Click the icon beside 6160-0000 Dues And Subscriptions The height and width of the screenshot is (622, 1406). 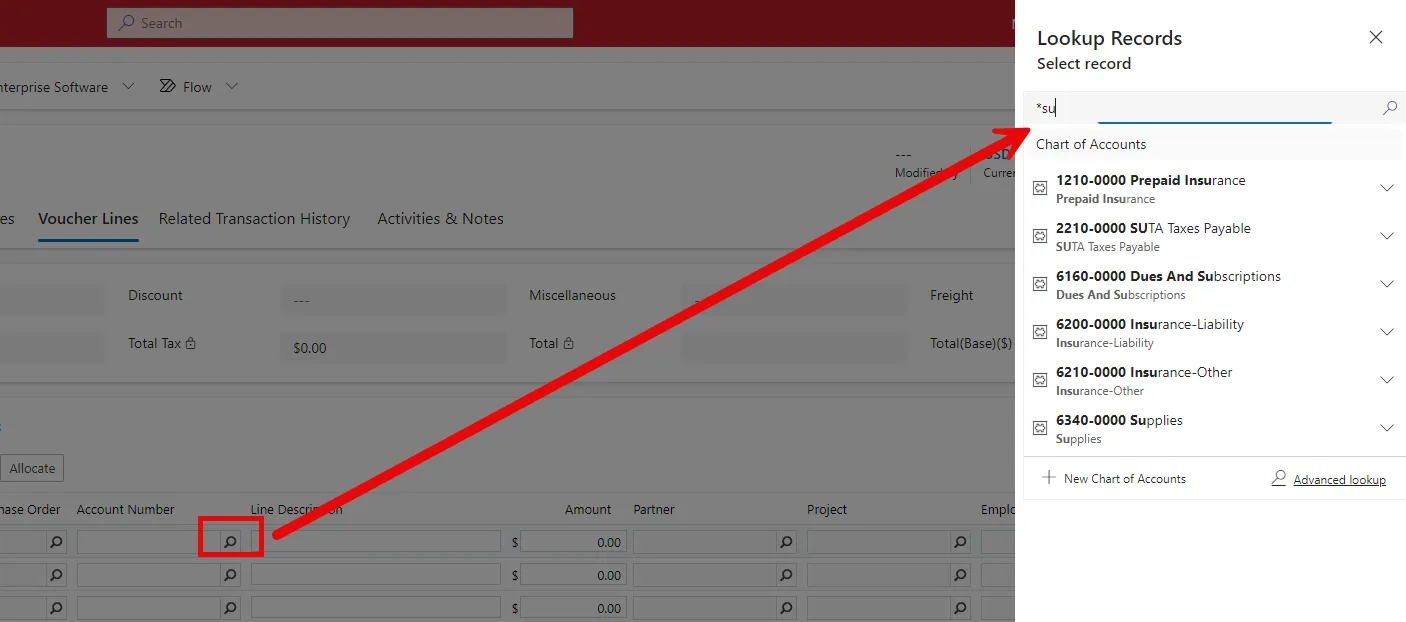point(1039,284)
